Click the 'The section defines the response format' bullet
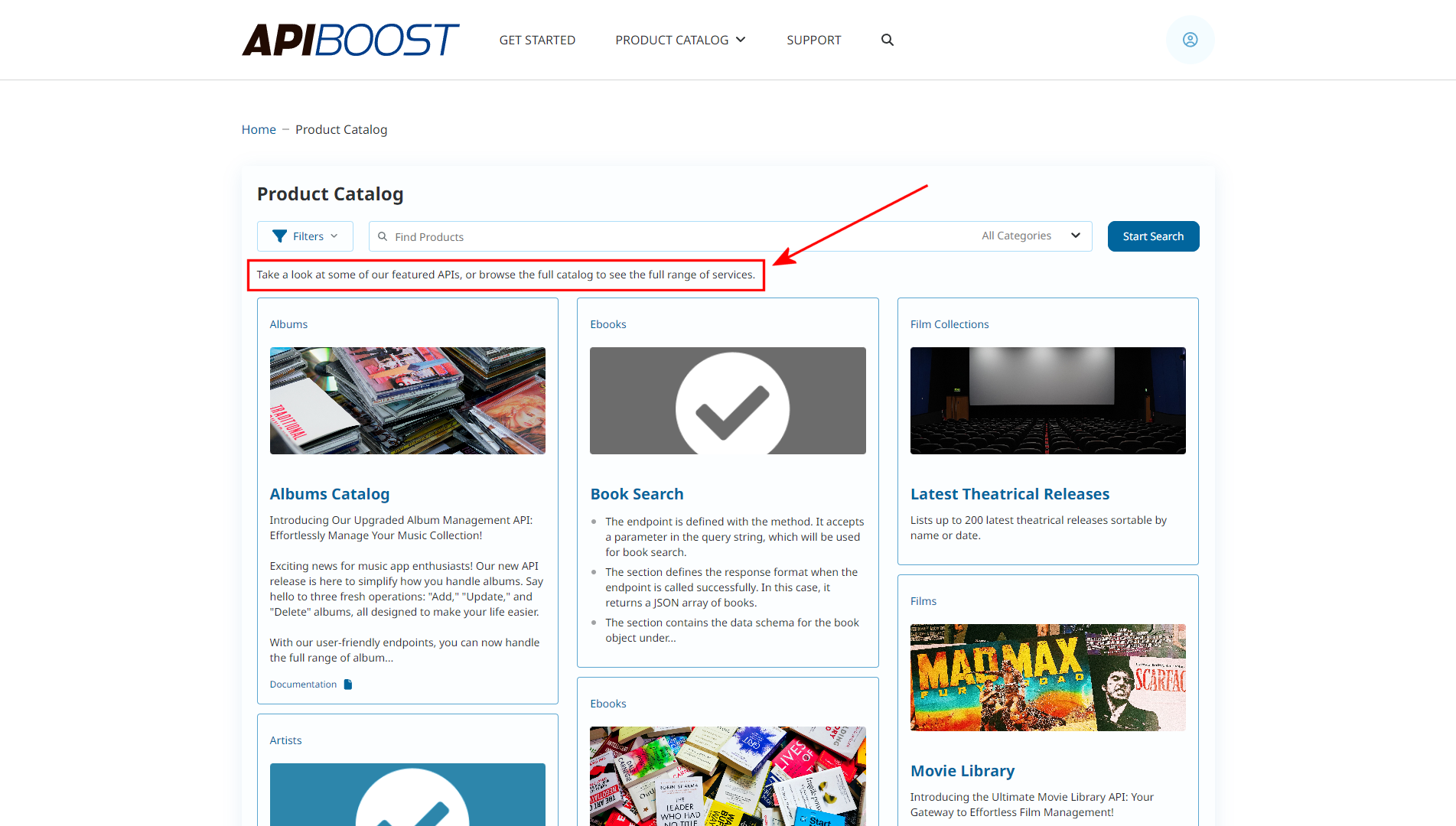This screenshot has height=826, width=1456. pyautogui.click(x=731, y=587)
